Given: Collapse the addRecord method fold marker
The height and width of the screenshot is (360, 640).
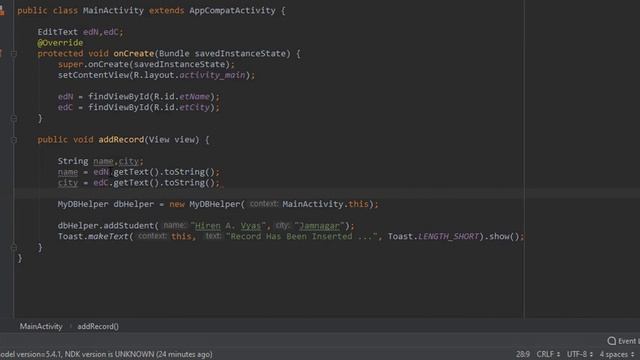Looking at the screenshot, I should point(13,140).
